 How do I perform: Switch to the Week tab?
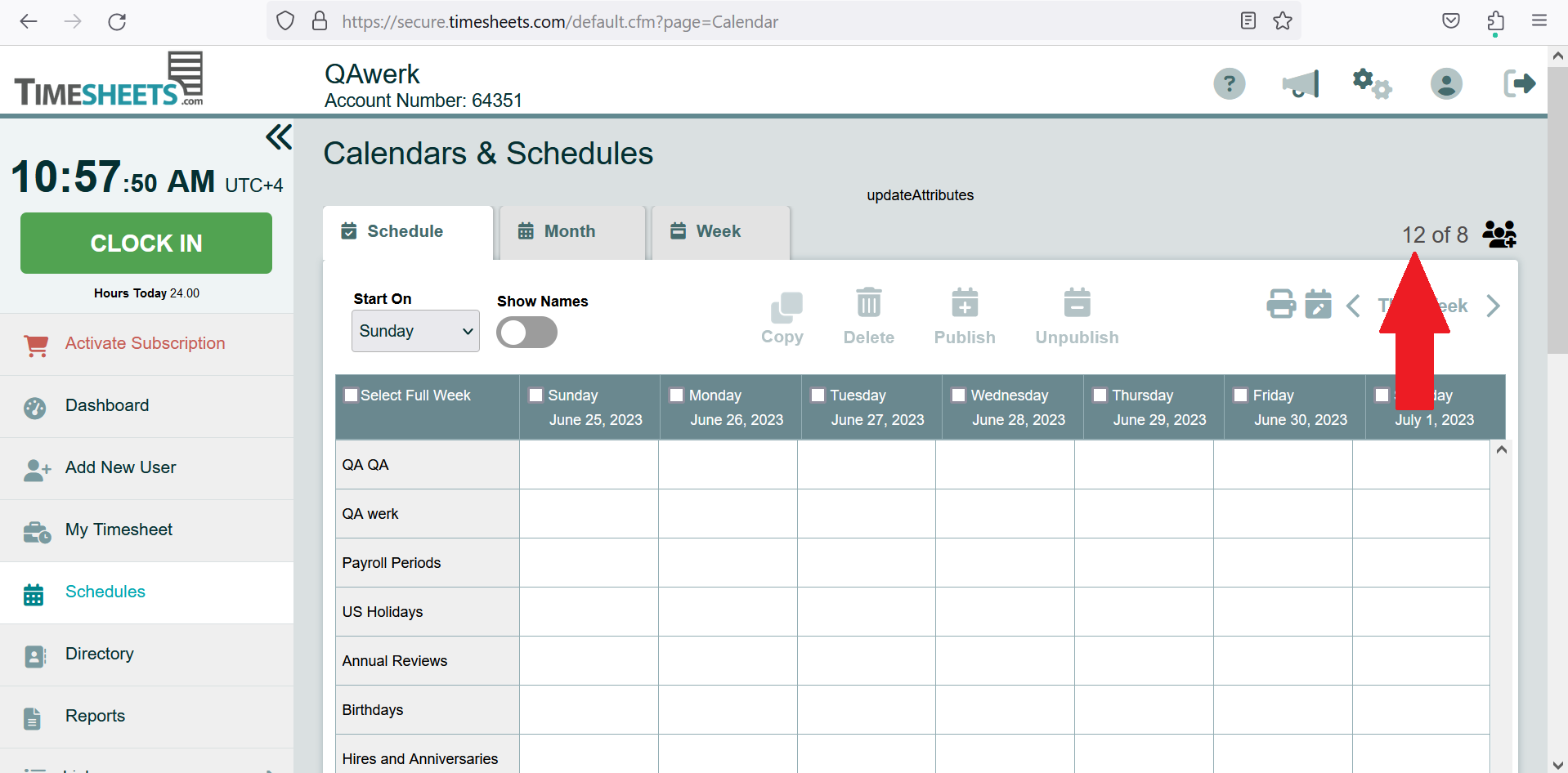tap(720, 232)
